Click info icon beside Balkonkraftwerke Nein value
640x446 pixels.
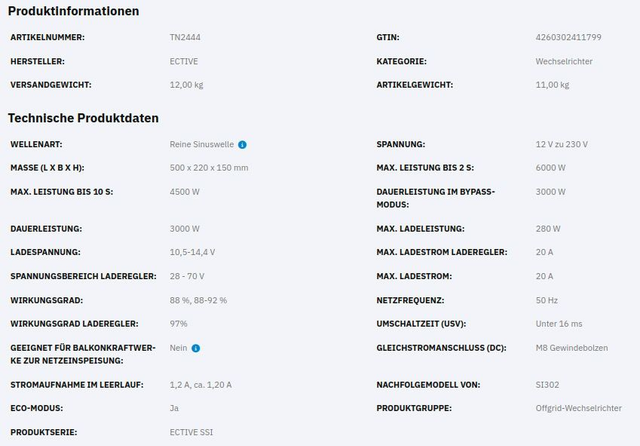[196, 348]
